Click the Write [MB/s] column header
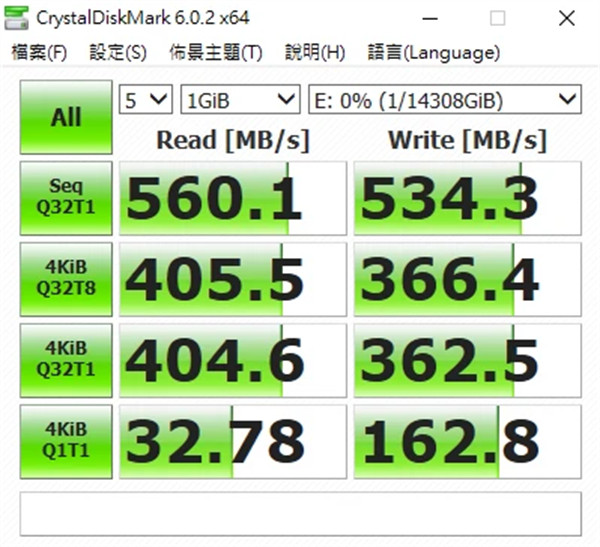Image resolution: width=600 pixels, height=547 pixels. (x=468, y=140)
